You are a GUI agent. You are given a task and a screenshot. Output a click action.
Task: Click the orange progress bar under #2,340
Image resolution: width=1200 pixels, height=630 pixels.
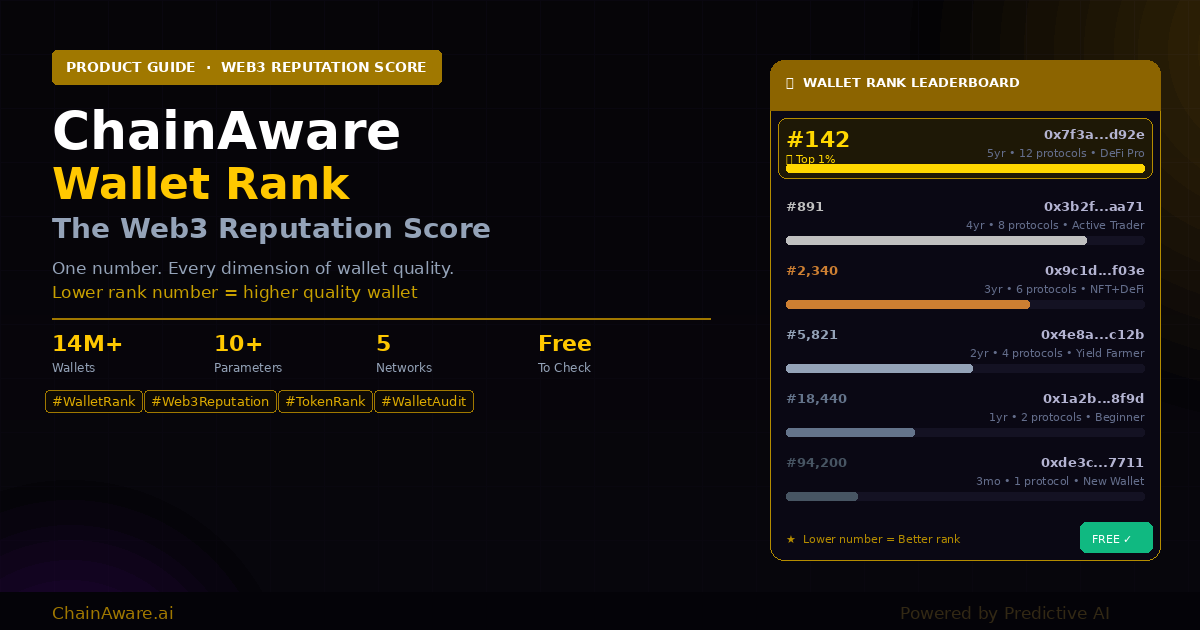point(907,304)
